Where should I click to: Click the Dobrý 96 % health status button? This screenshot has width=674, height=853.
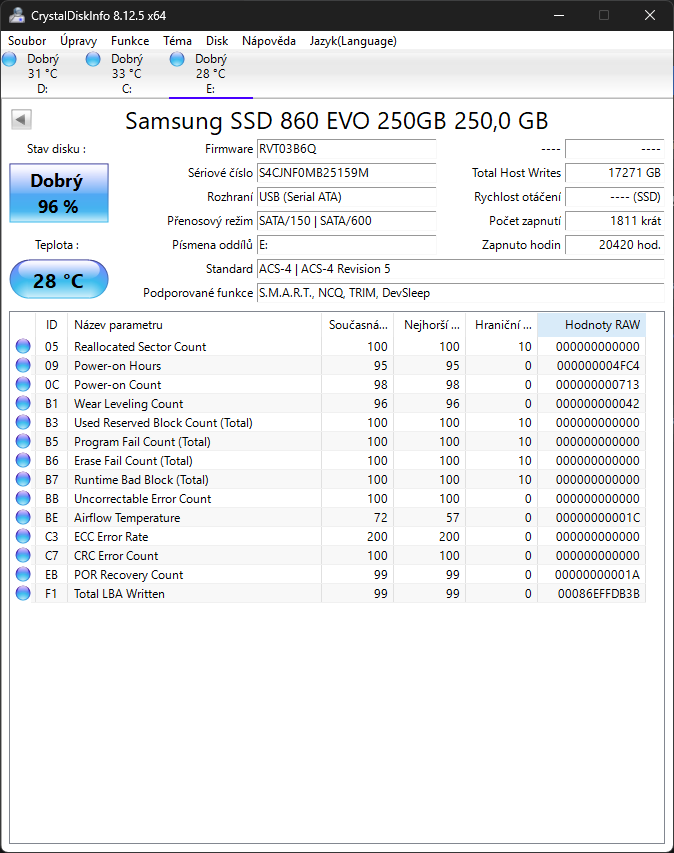tap(59, 193)
